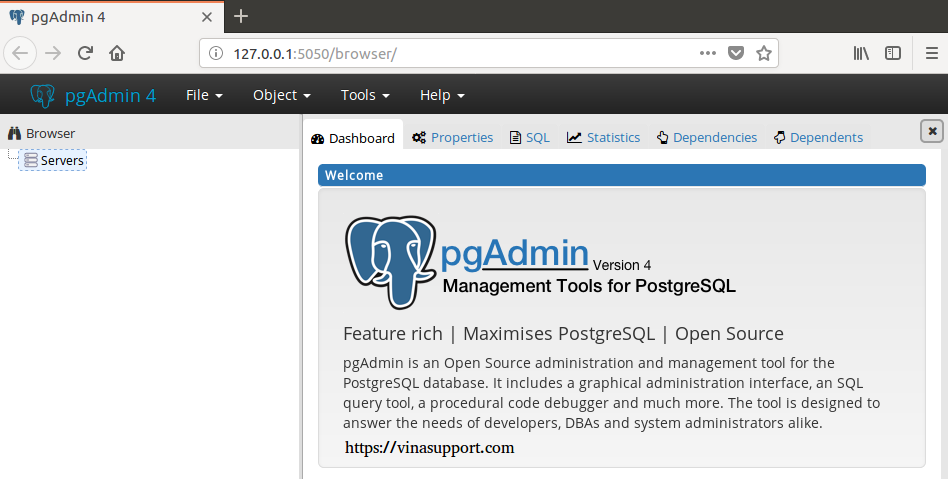Open the Object menu

tap(282, 95)
